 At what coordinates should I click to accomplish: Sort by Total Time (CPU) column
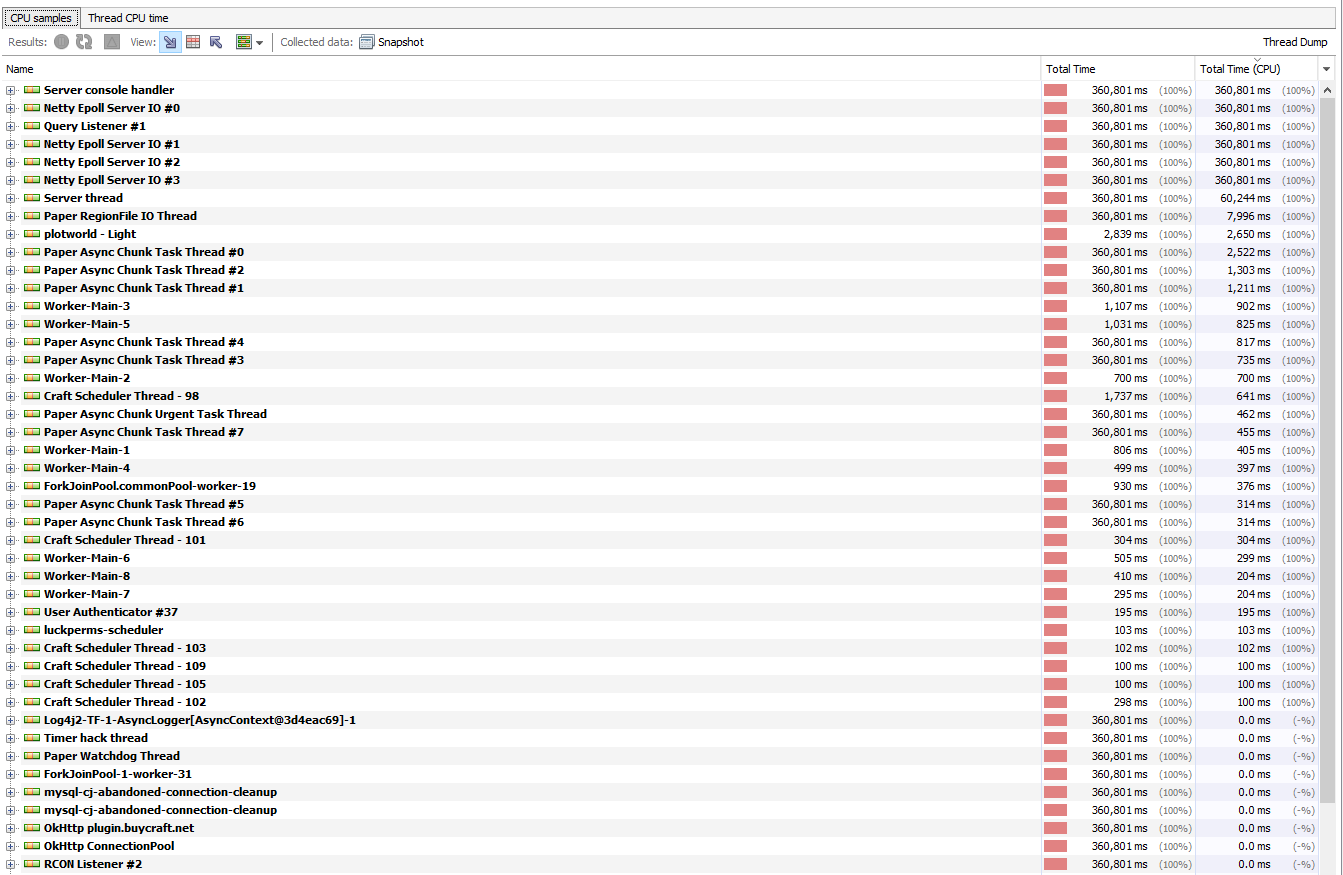(1257, 69)
